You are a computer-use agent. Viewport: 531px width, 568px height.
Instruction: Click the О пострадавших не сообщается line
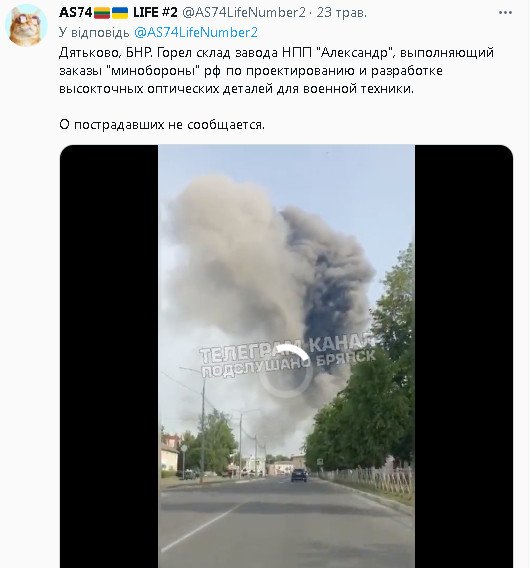pos(162,125)
